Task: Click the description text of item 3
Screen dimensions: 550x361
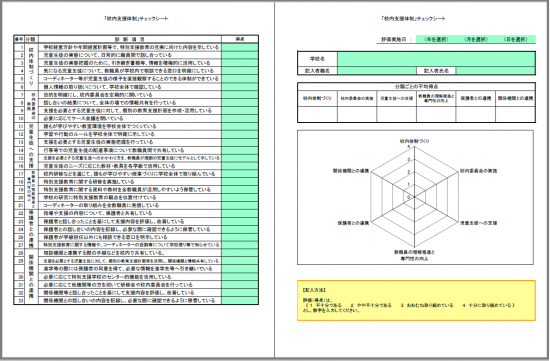Action: 127,63
